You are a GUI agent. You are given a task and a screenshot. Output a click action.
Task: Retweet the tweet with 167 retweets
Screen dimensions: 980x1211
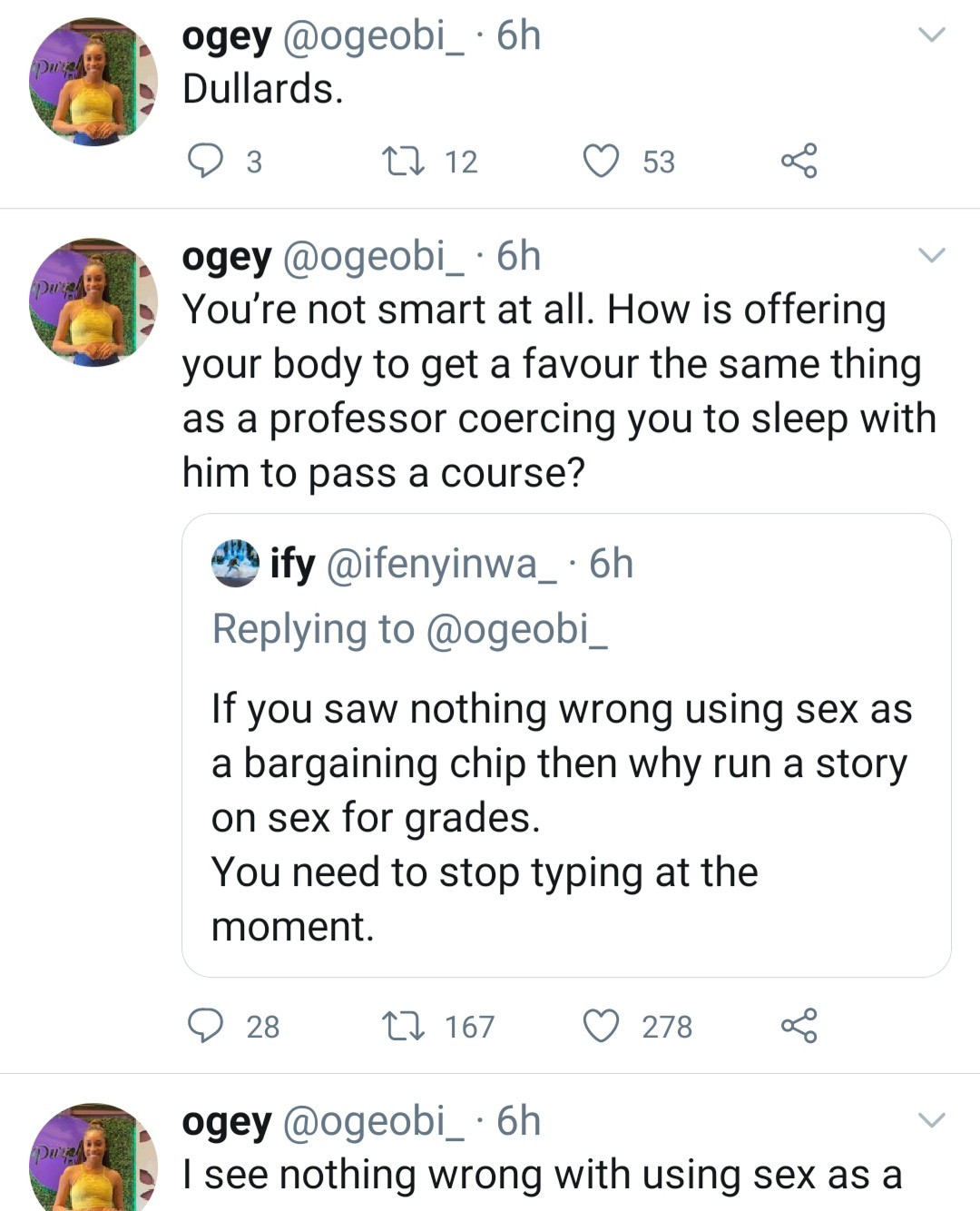(x=400, y=1027)
